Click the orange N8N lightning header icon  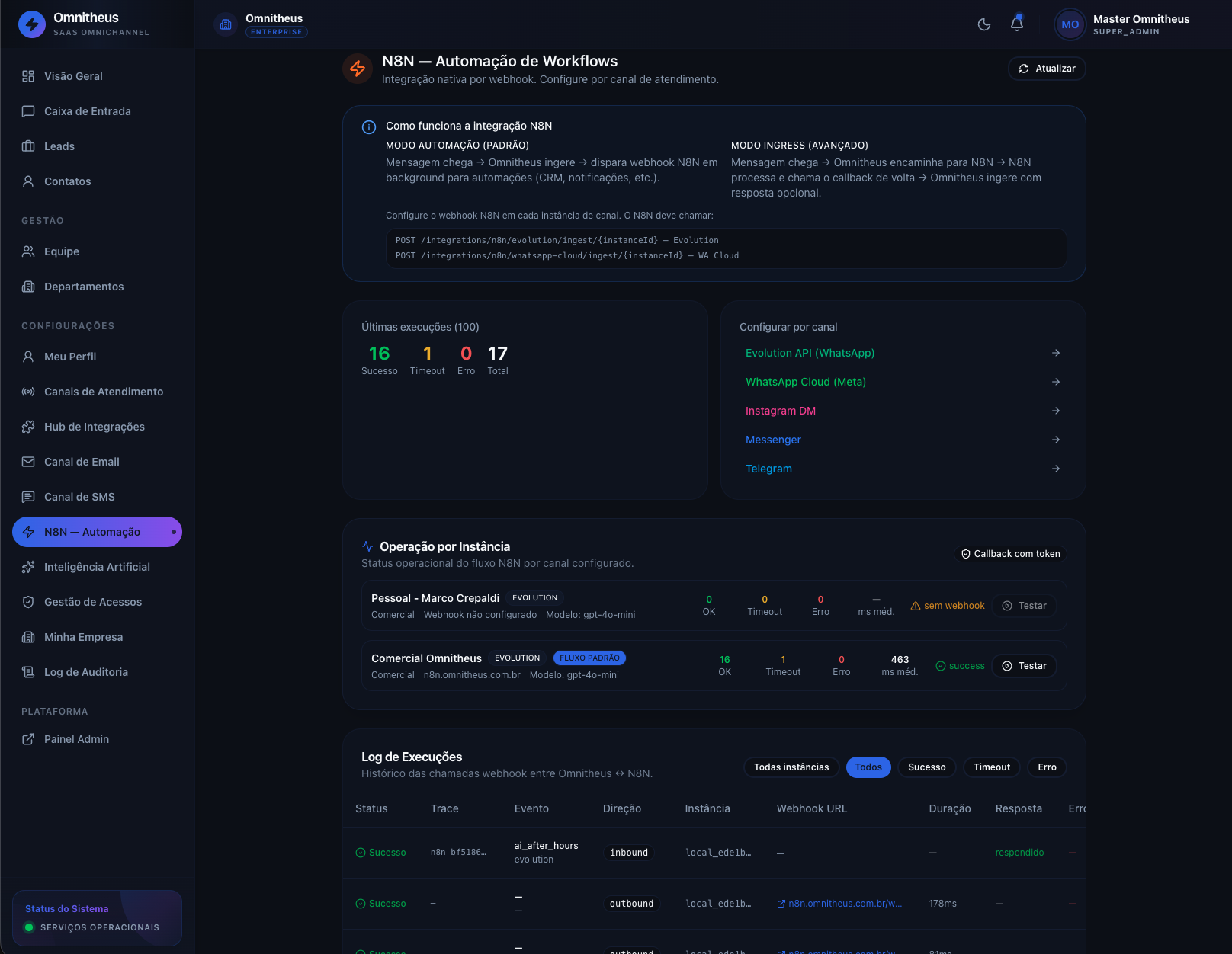coord(358,69)
